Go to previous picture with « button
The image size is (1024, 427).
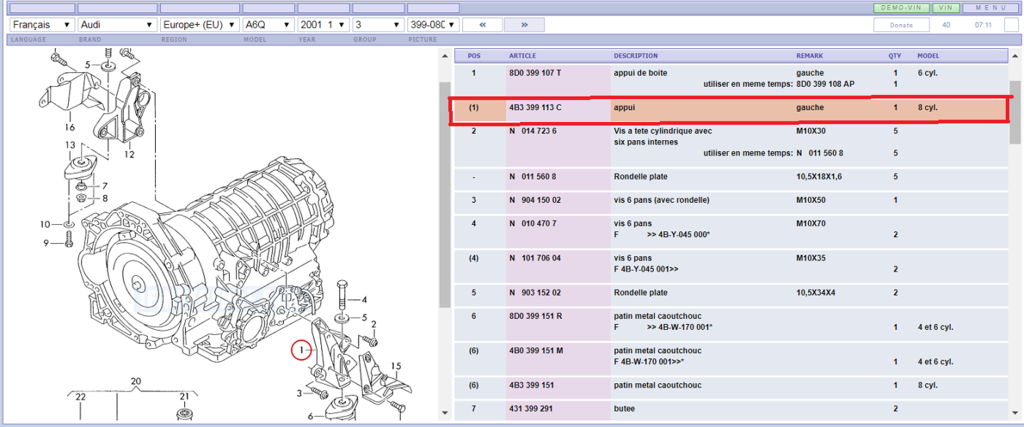click(482, 24)
